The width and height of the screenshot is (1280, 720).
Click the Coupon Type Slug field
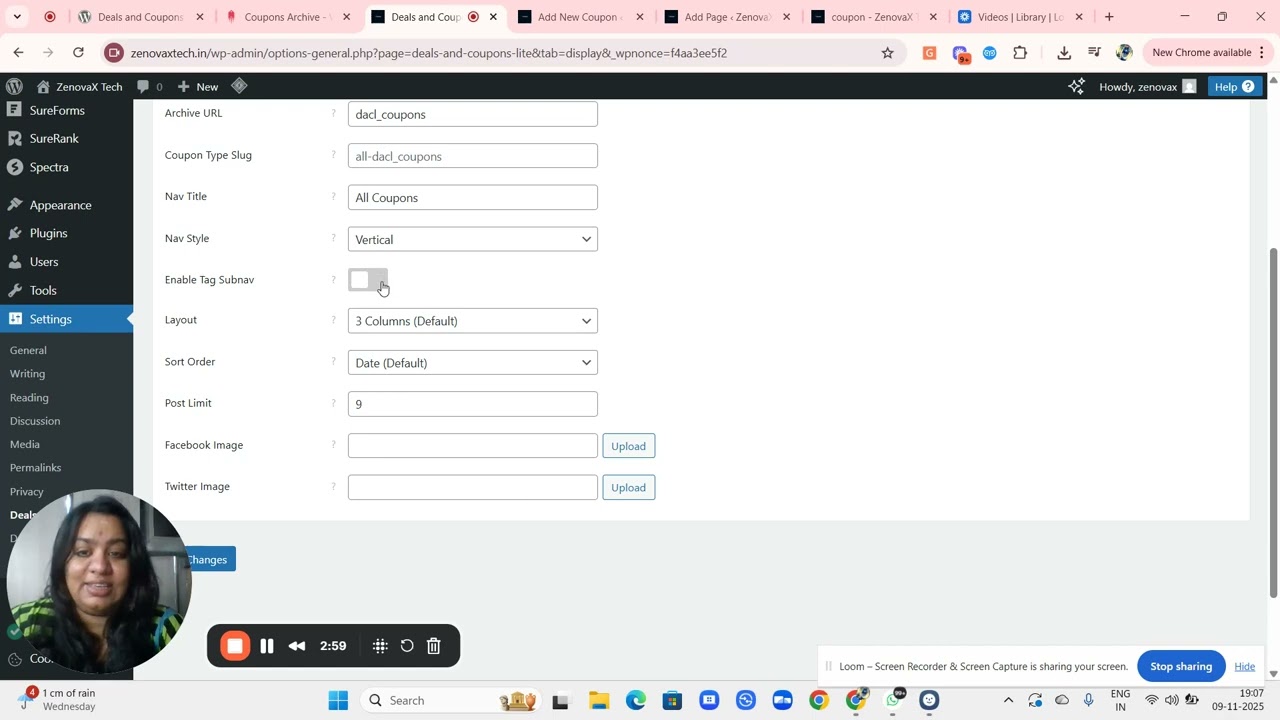coord(473,156)
